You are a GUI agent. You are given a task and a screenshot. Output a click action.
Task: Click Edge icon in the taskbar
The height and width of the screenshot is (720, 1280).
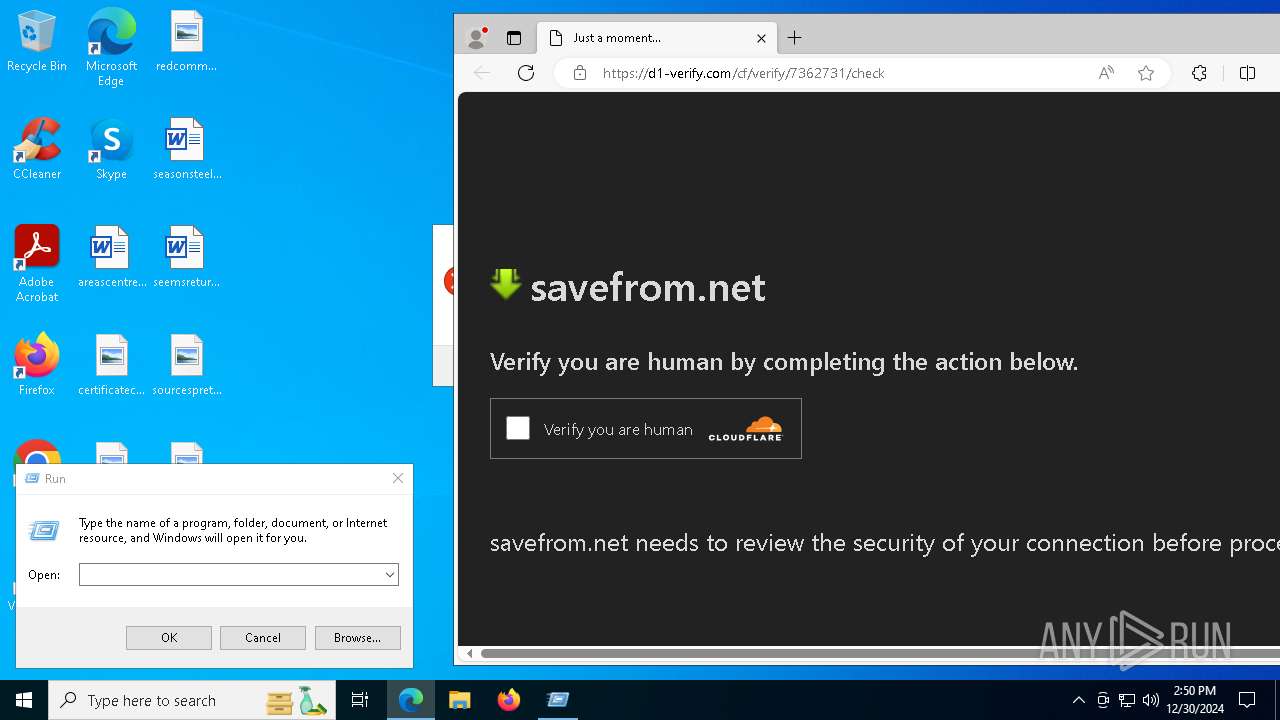click(411, 700)
